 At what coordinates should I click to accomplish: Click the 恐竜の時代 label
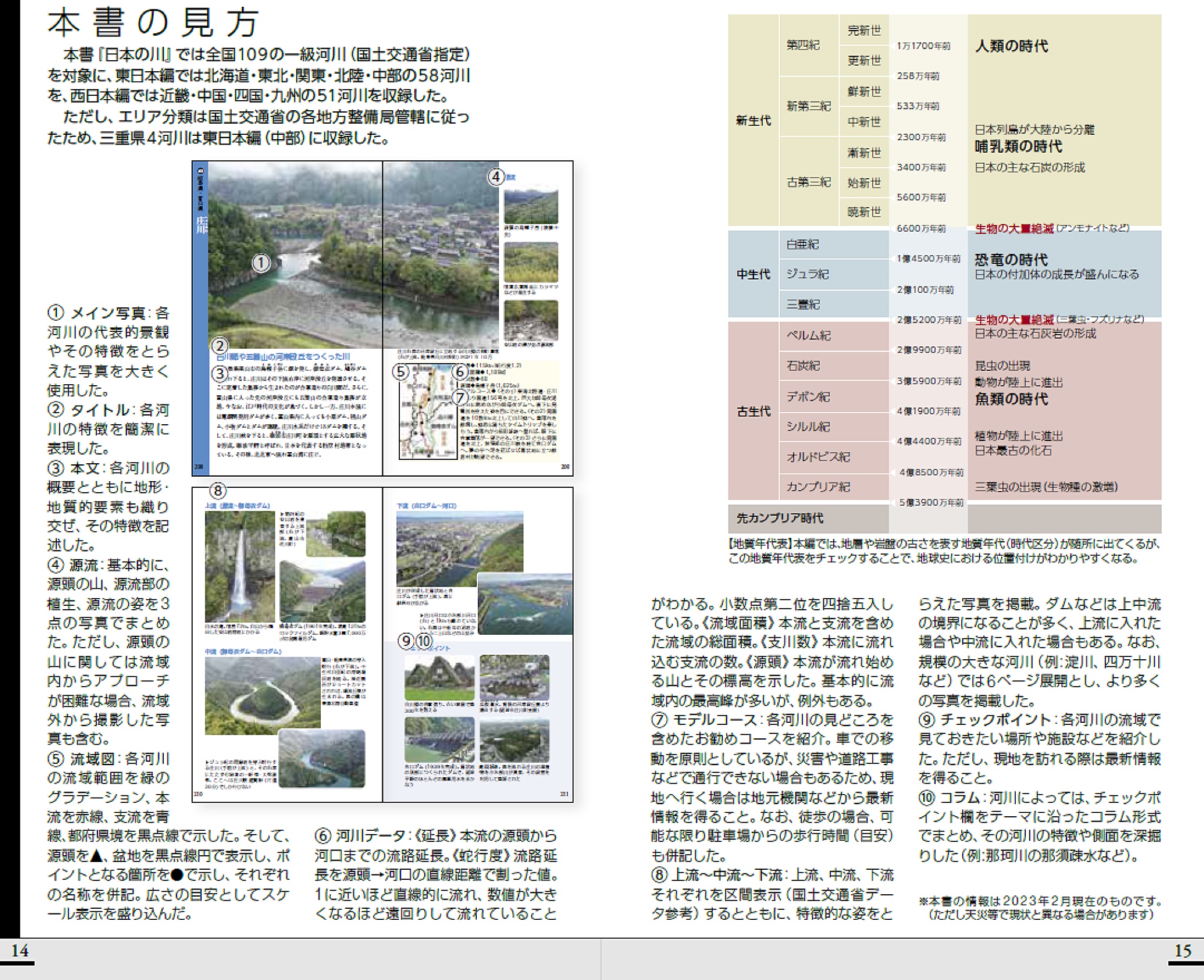[1011, 260]
